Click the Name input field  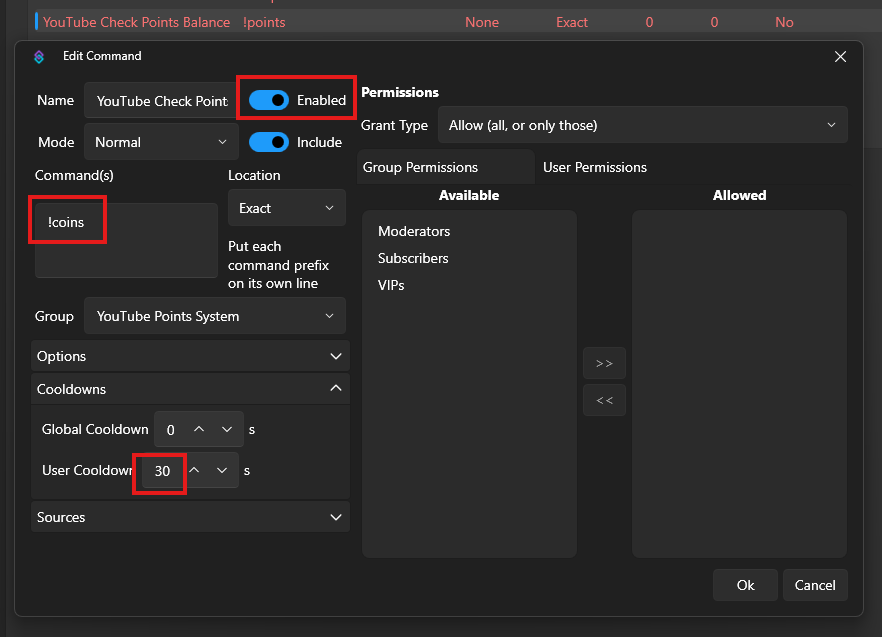pyautogui.click(x=161, y=101)
